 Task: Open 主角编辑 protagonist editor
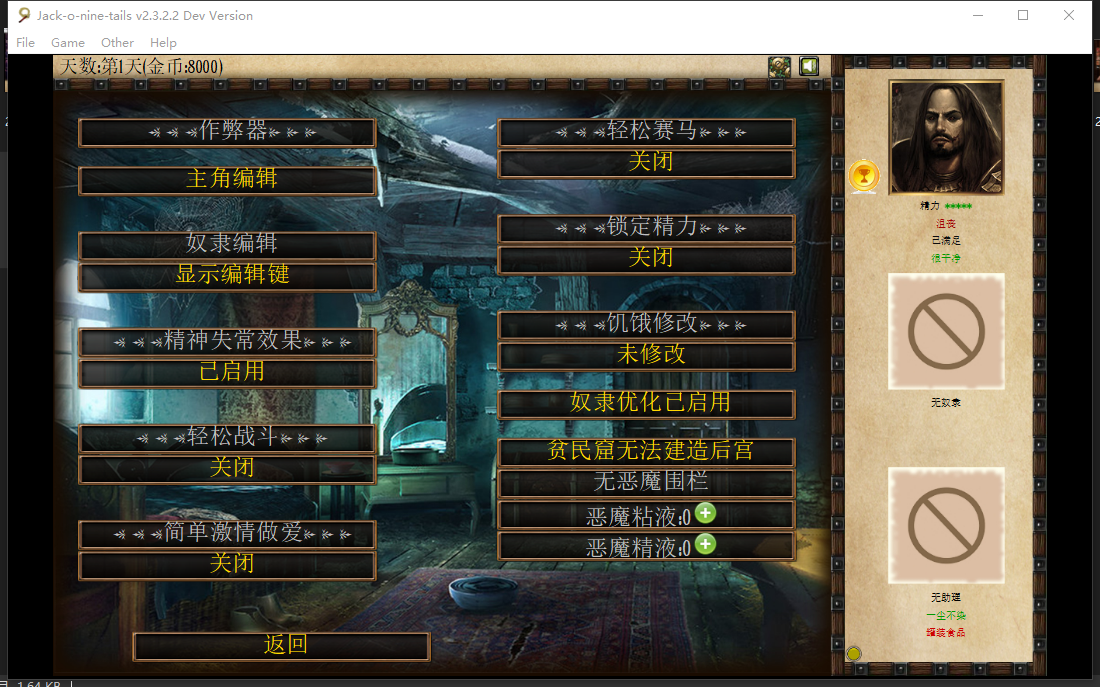(227, 180)
